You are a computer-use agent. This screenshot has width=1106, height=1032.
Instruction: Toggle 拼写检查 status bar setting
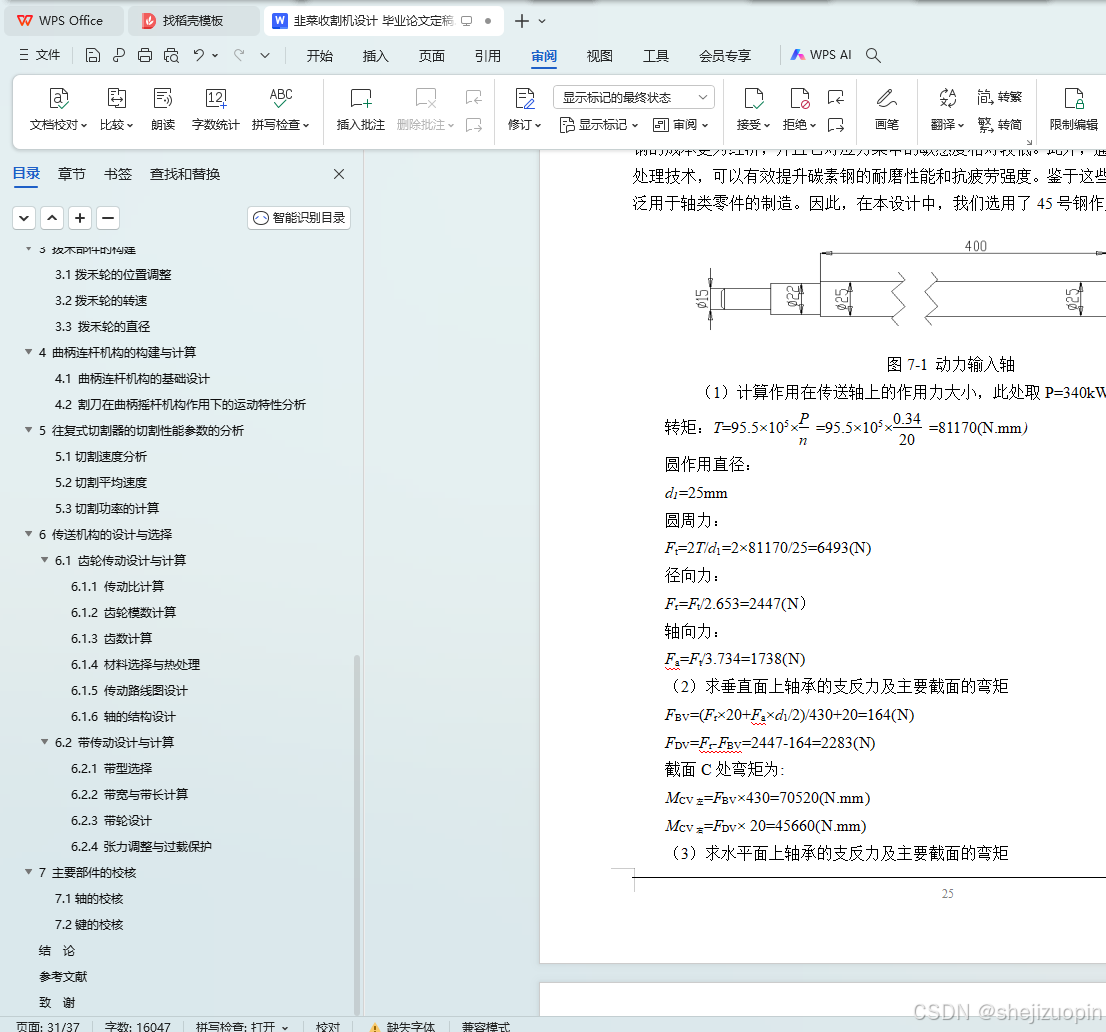point(242,1026)
